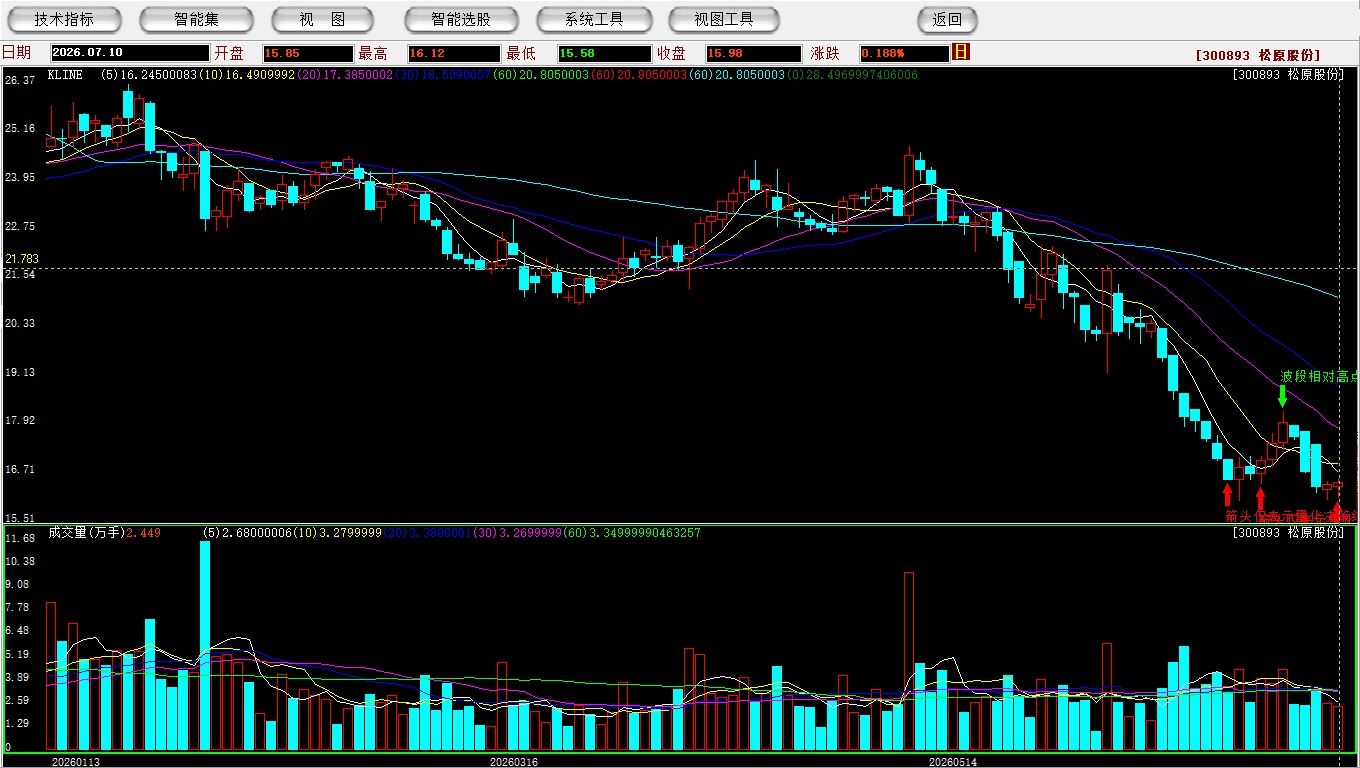Click the 成交量(万手) volume label
Image resolution: width=1360 pixels, height=768 pixels.
86,533
